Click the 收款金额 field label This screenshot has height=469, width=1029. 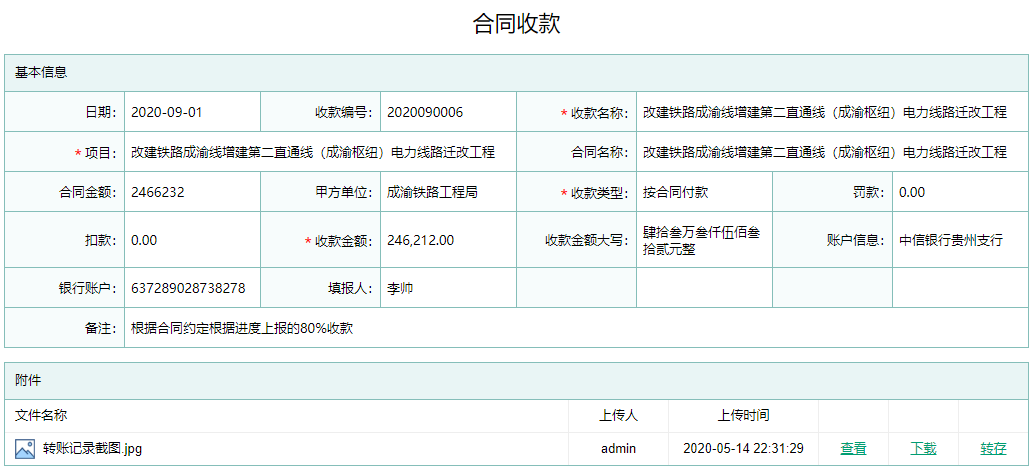point(345,240)
